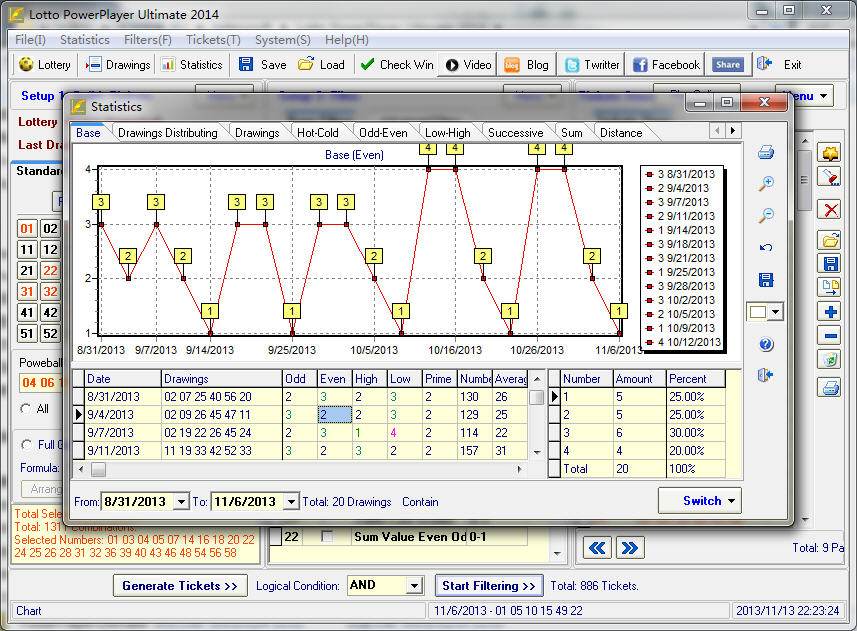This screenshot has width=857, height=631.
Task: Select the Full radio button in main window
Action: (26, 445)
